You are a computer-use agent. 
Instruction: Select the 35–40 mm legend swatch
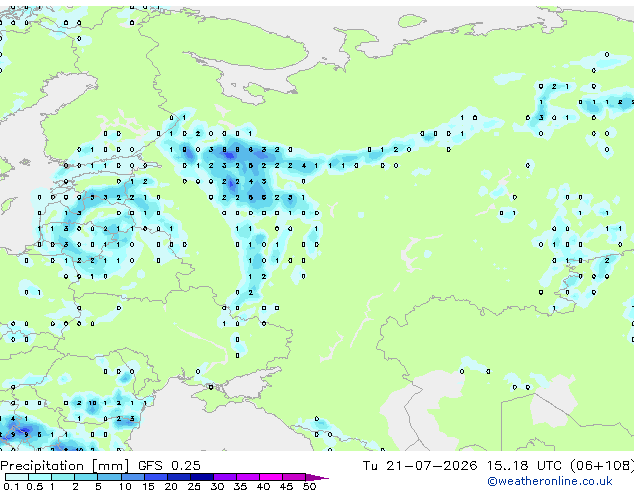click(247, 477)
